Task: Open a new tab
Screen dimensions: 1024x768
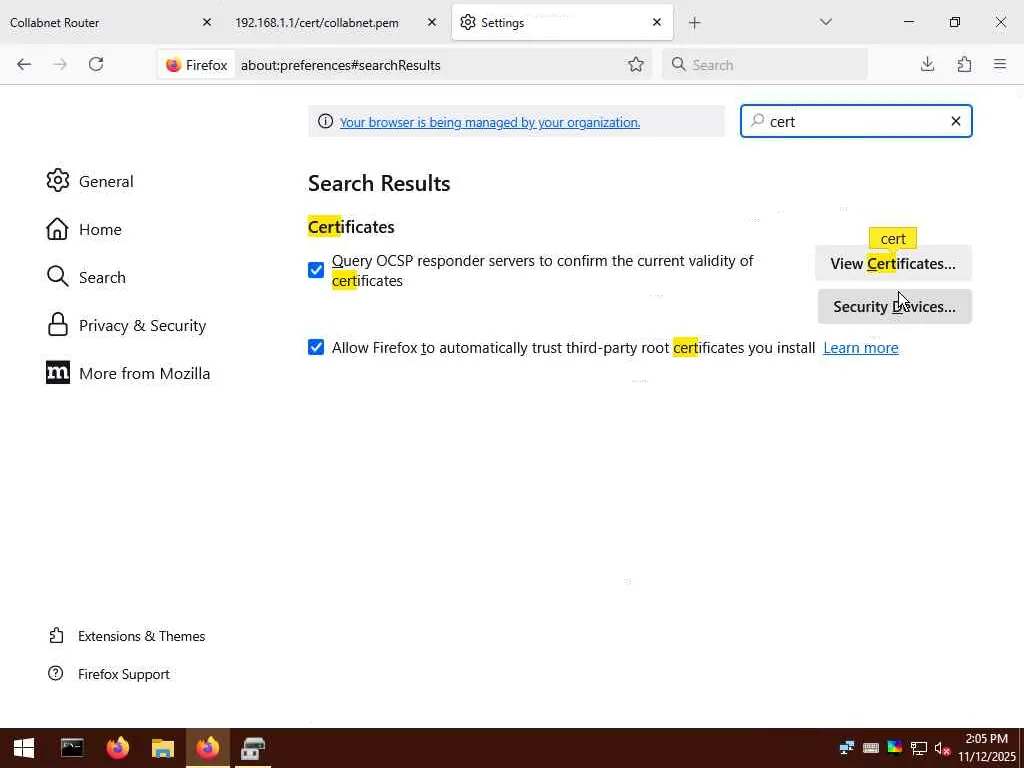Action: [694, 23]
